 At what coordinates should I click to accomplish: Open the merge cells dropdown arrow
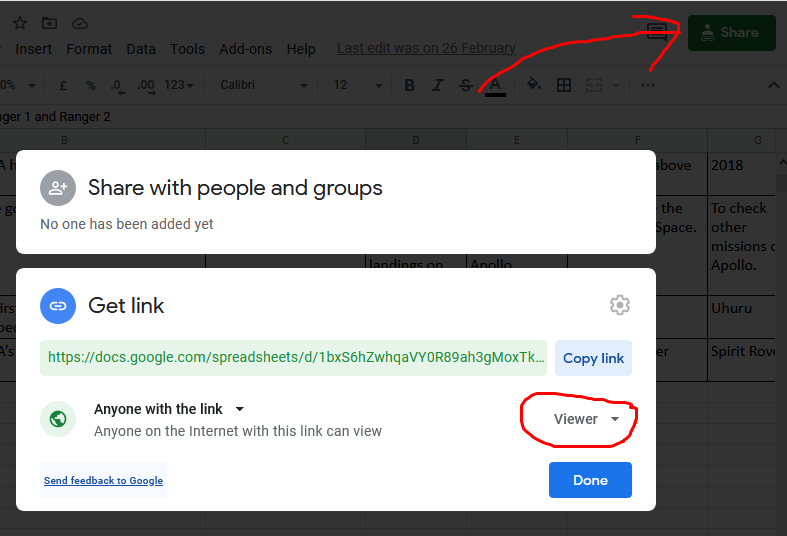click(x=616, y=86)
